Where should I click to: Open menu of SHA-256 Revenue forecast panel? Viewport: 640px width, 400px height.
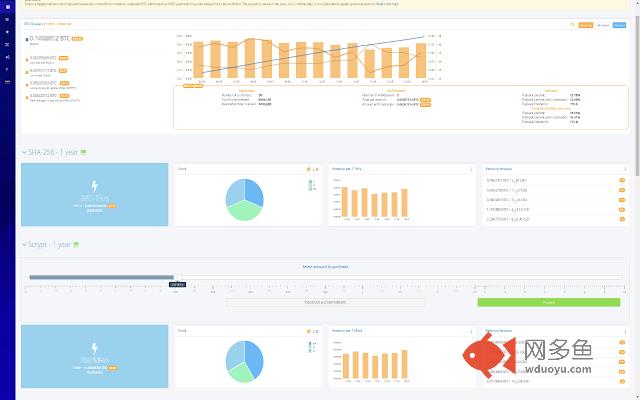coord(625,169)
